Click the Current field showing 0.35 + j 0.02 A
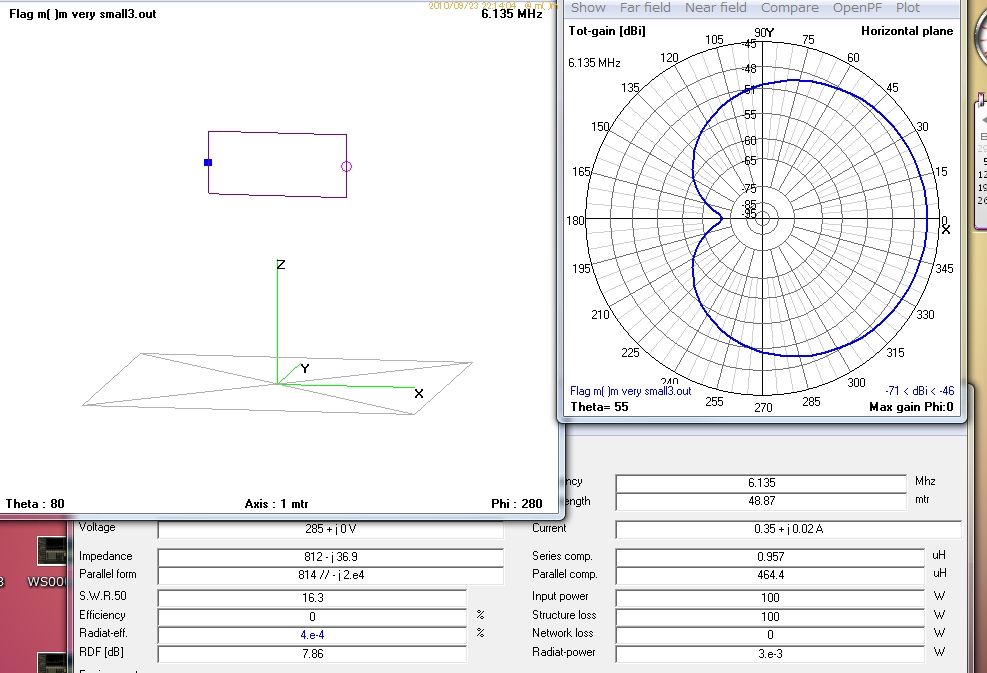The height and width of the screenshot is (673, 987). (788, 529)
